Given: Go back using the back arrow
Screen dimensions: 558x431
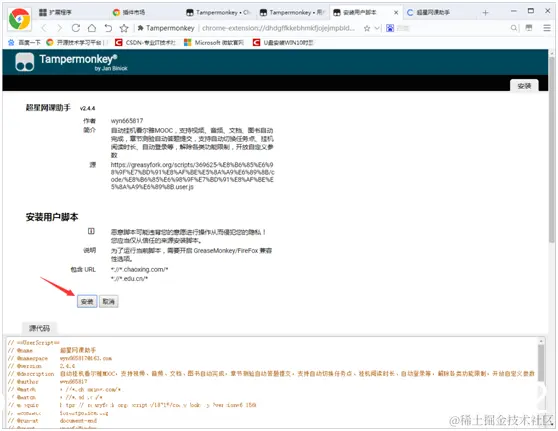Looking at the screenshot, I should coord(44,28).
